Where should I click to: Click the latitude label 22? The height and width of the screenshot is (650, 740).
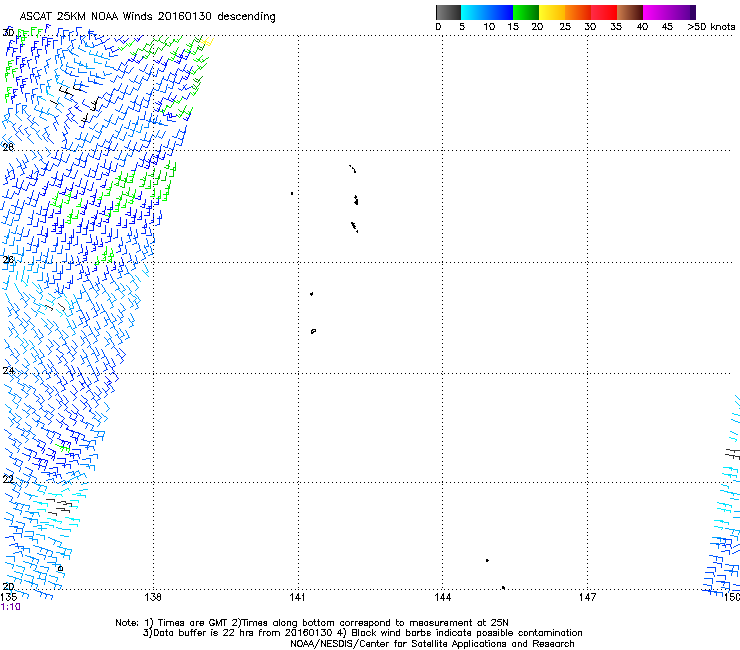[x=8, y=479]
